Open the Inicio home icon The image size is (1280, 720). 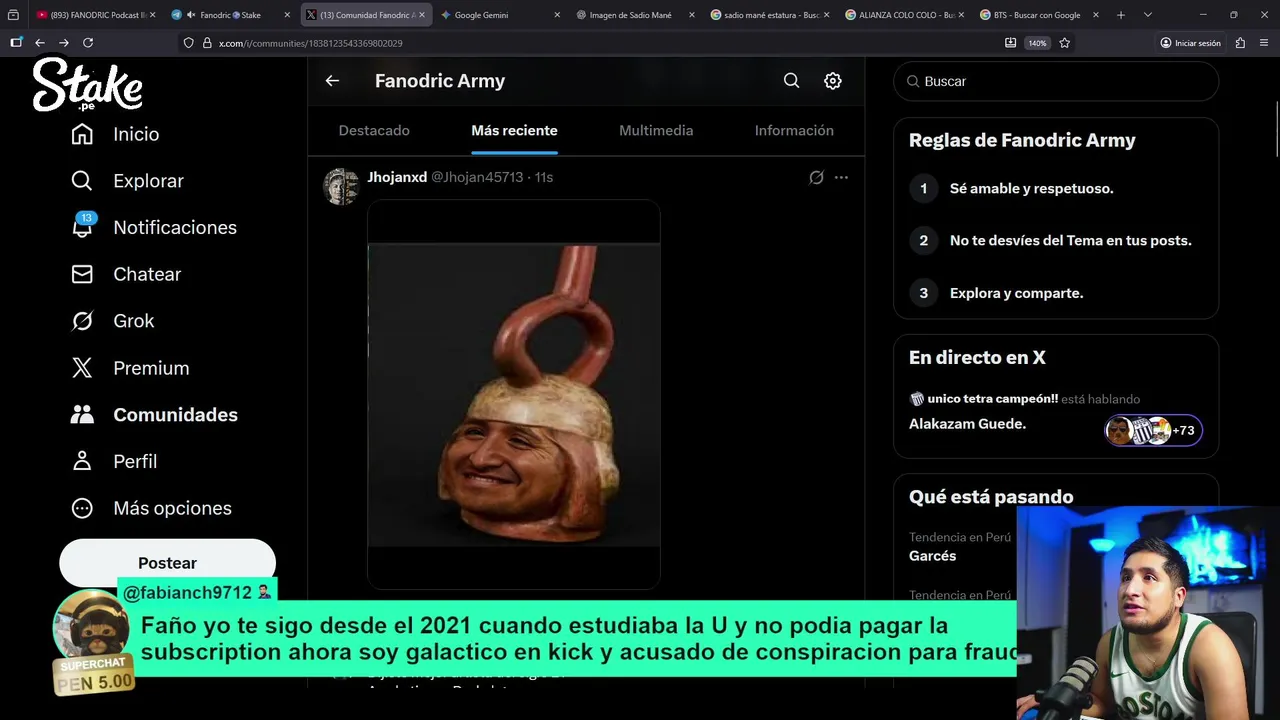click(82, 134)
